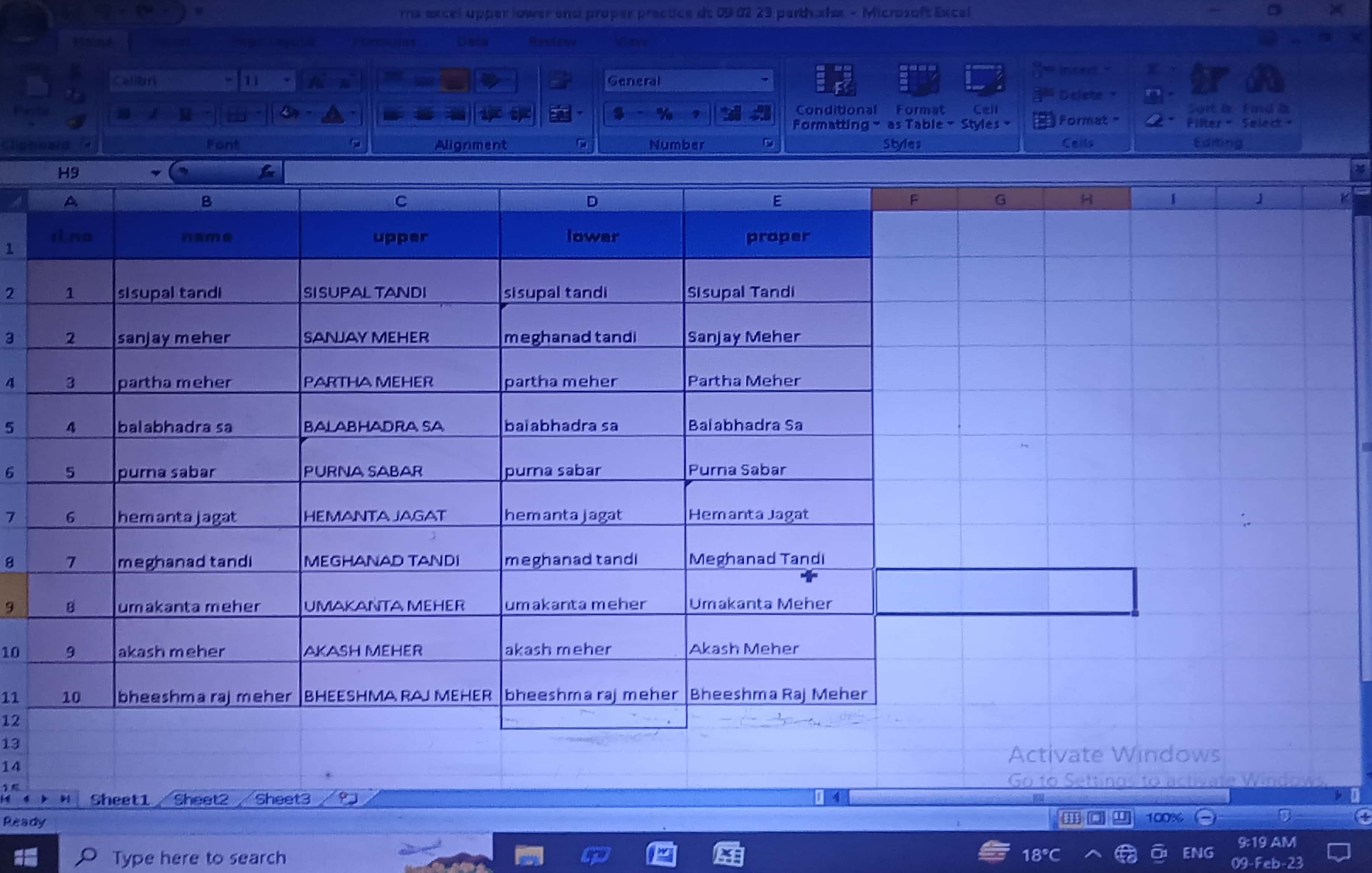
Task: Click the percent style icon
Action: [x=664, y=114]
